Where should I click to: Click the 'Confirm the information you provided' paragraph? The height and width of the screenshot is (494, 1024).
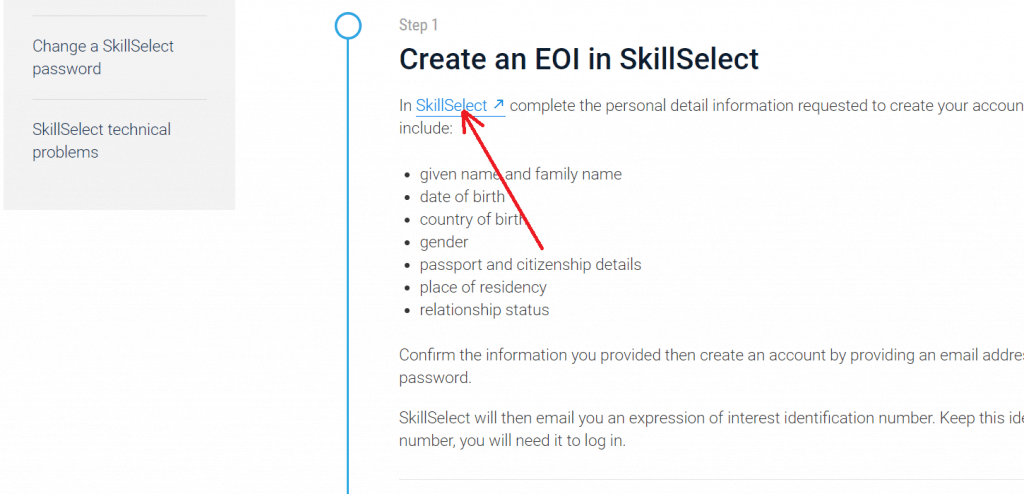pyautogui.click(x=700, y=355)
